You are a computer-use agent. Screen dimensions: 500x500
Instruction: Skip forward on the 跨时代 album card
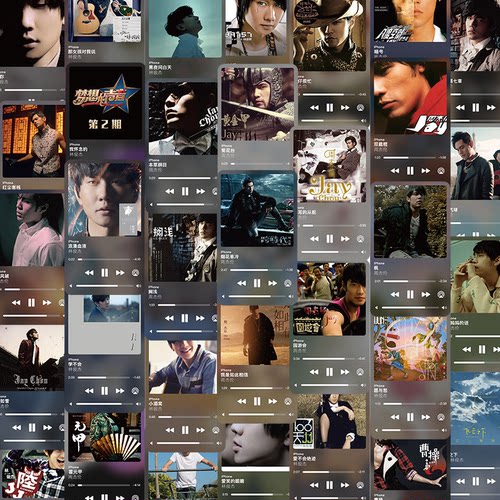tap(272, 283)
